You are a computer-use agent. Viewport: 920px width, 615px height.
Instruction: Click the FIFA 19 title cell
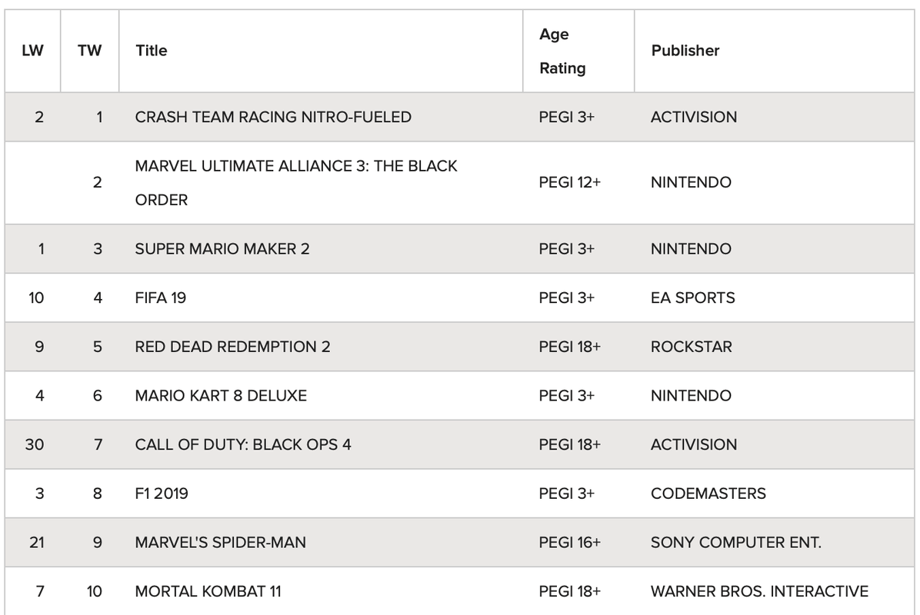click(x=161, y=298)
